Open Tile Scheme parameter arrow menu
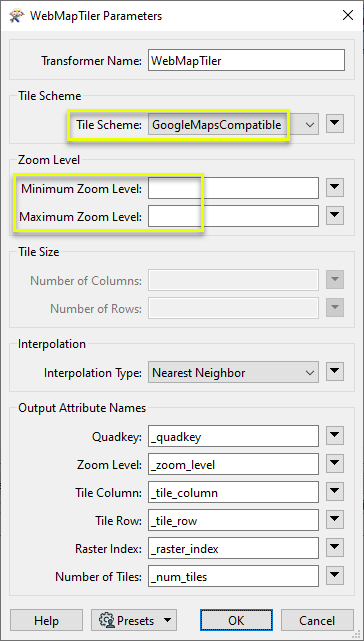 pos(335,124)
